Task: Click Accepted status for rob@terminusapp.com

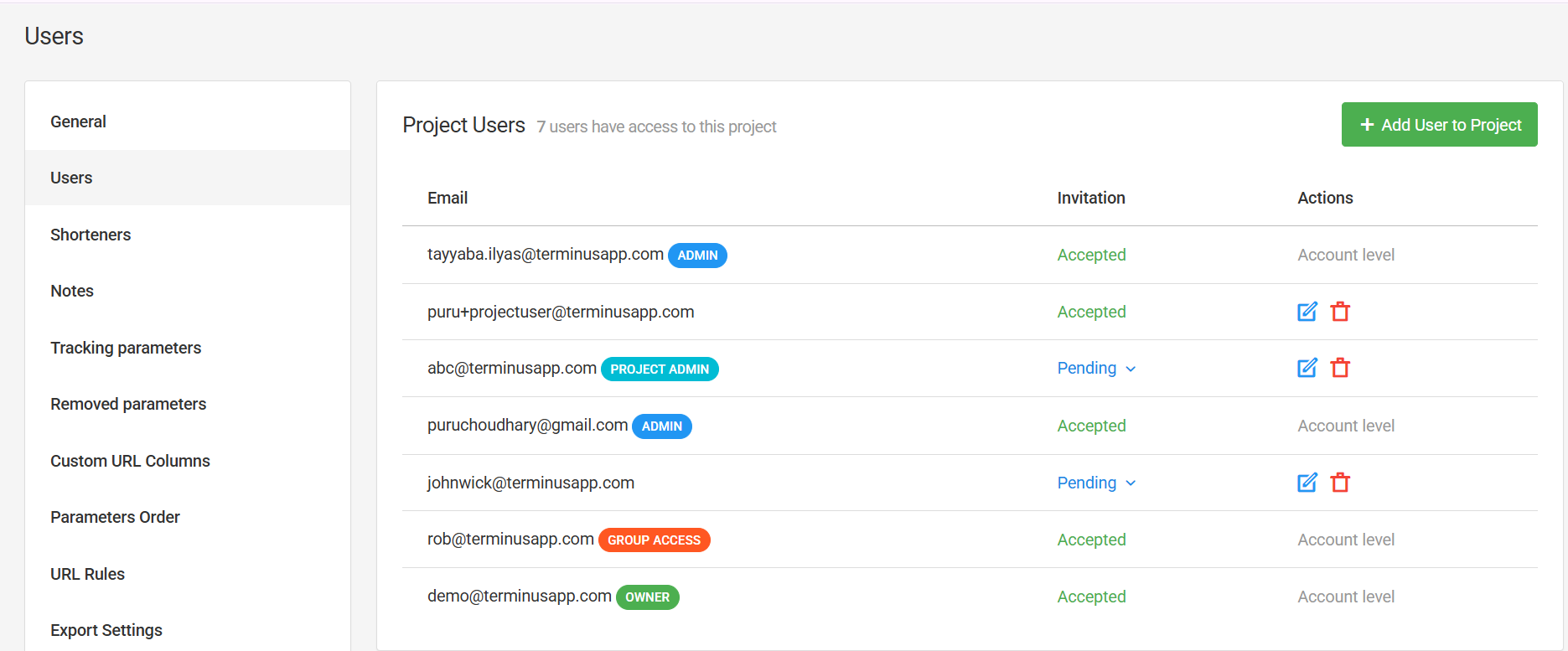Action: coord(1091,540)
